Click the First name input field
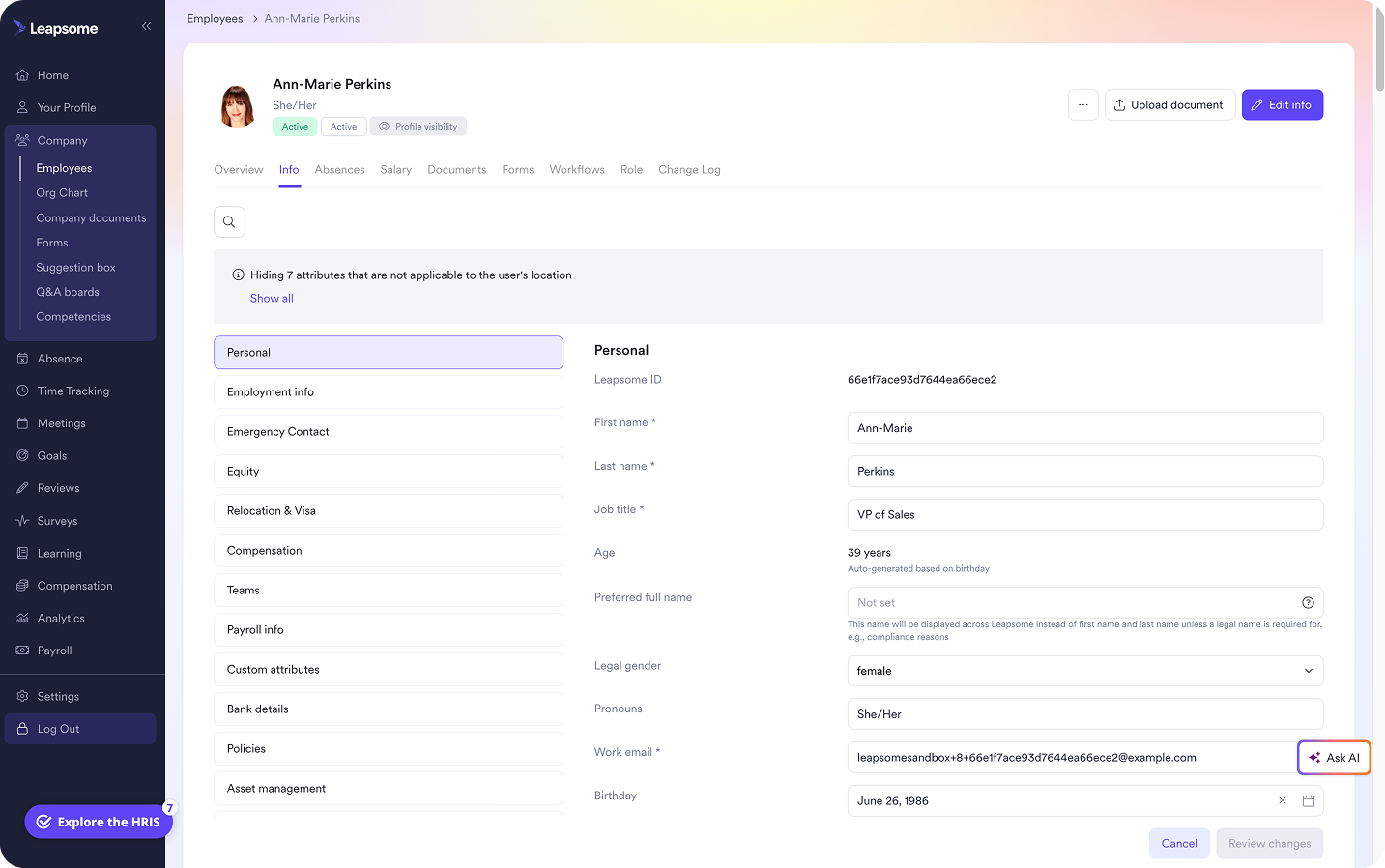This screenshot has width=1385, height=868. [1085, 428]
